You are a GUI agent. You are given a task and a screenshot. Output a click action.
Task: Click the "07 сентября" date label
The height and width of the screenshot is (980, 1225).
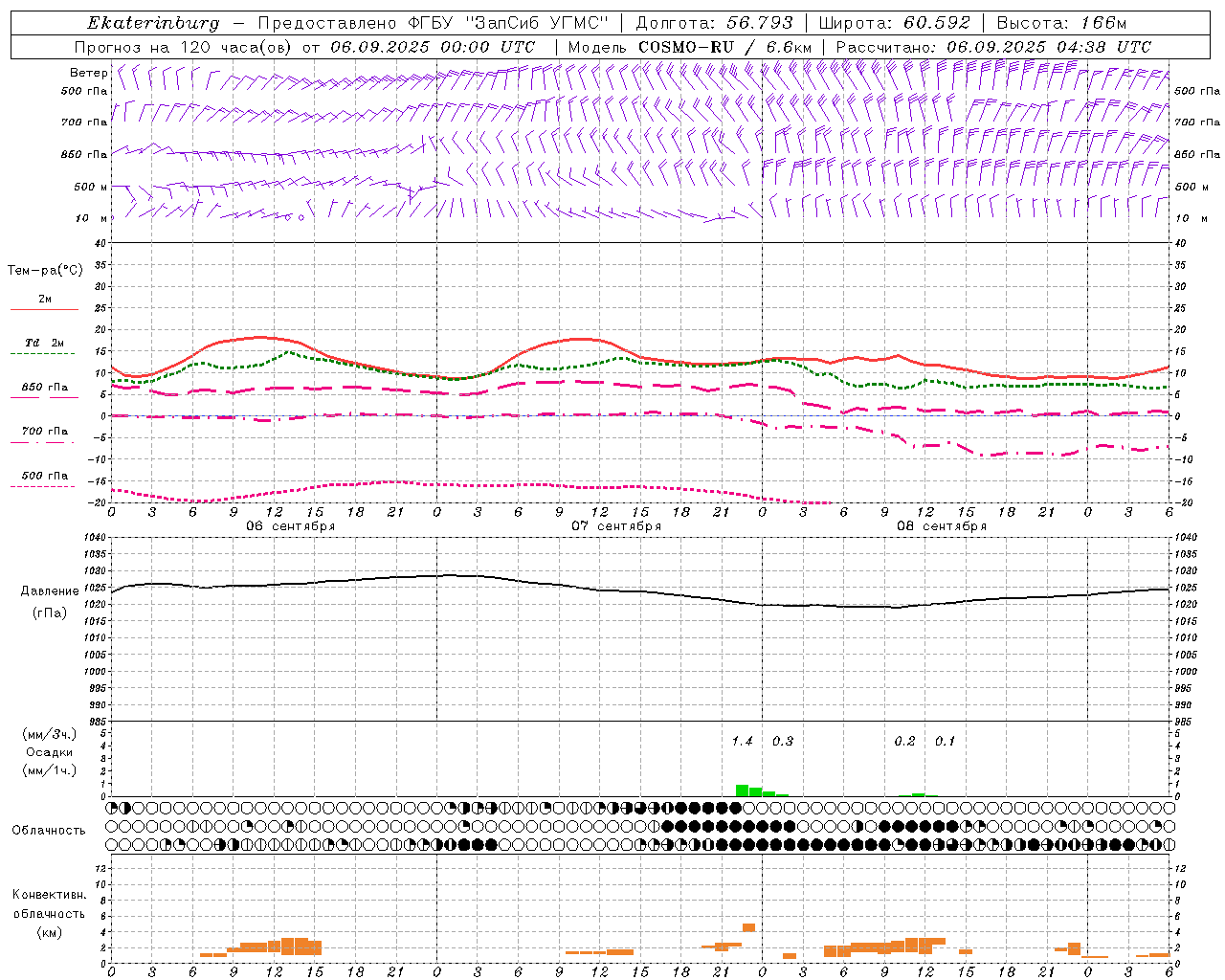pos(616,526)
